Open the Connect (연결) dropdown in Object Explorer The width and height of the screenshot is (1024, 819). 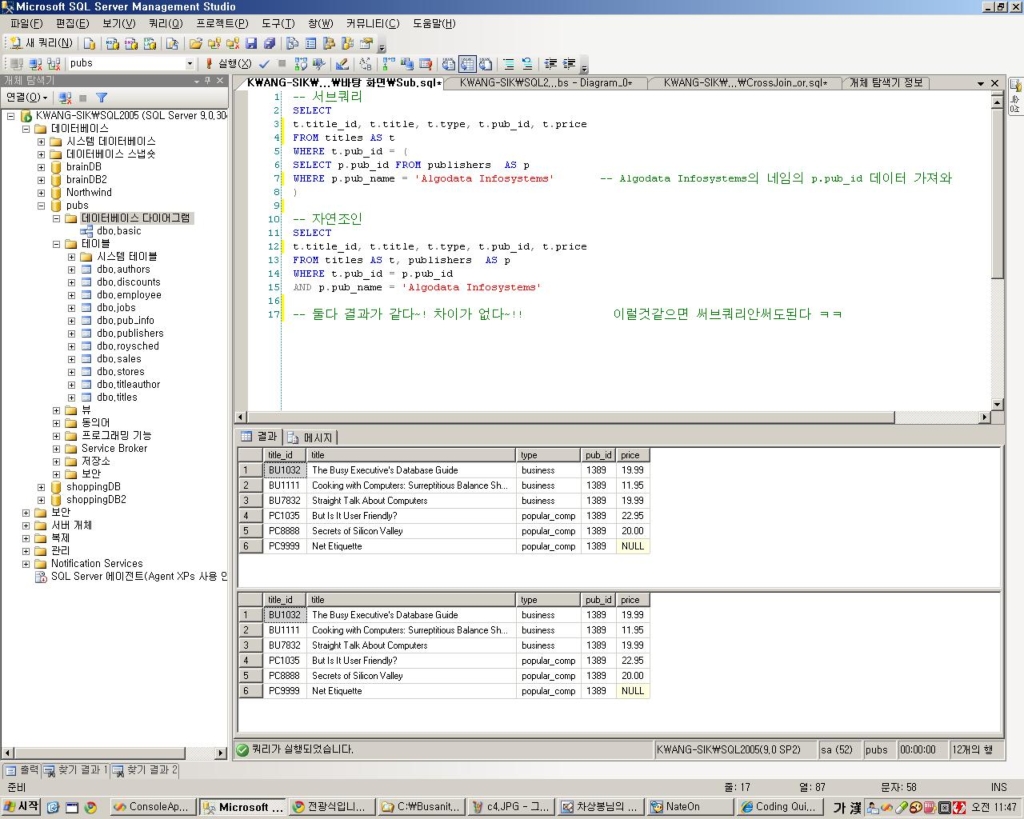26,97
